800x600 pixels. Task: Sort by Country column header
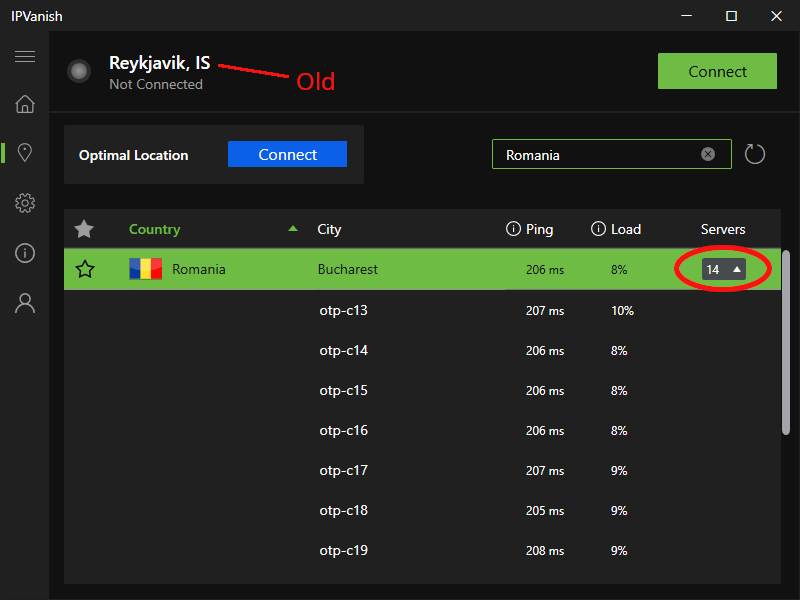[155, 229]
